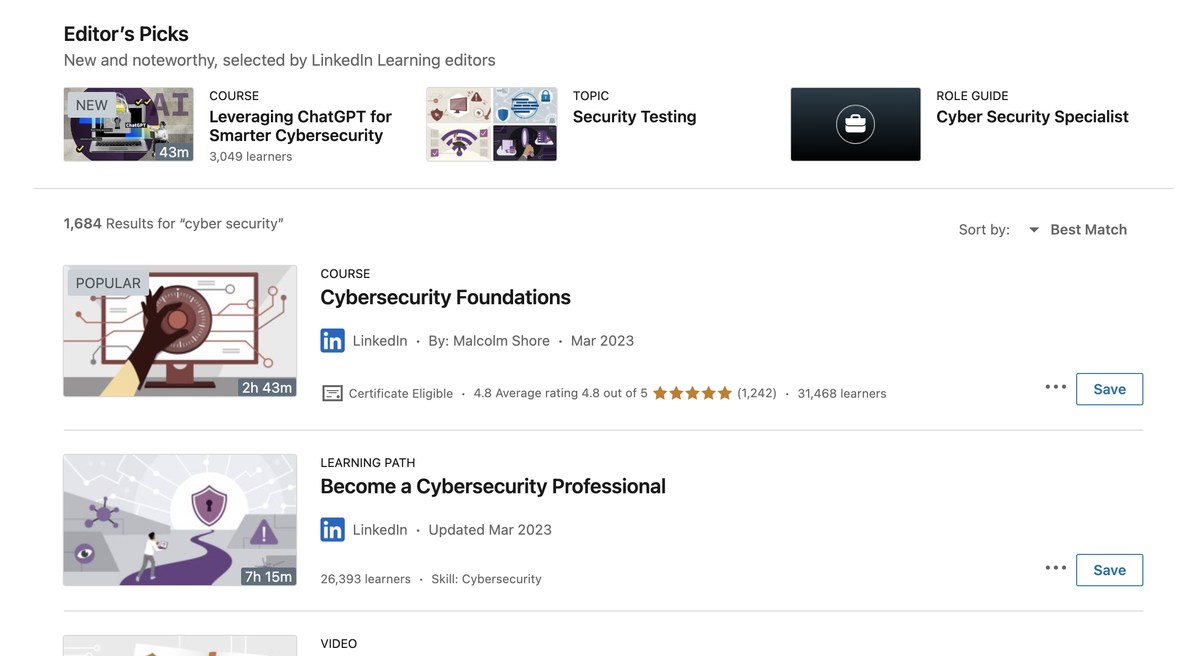Click the Become a Cybersecurity Professional thumbnail
Image resolution: width=1200 pixels, height=656 pixels.
pyautogui.click(x=180, y=520)
